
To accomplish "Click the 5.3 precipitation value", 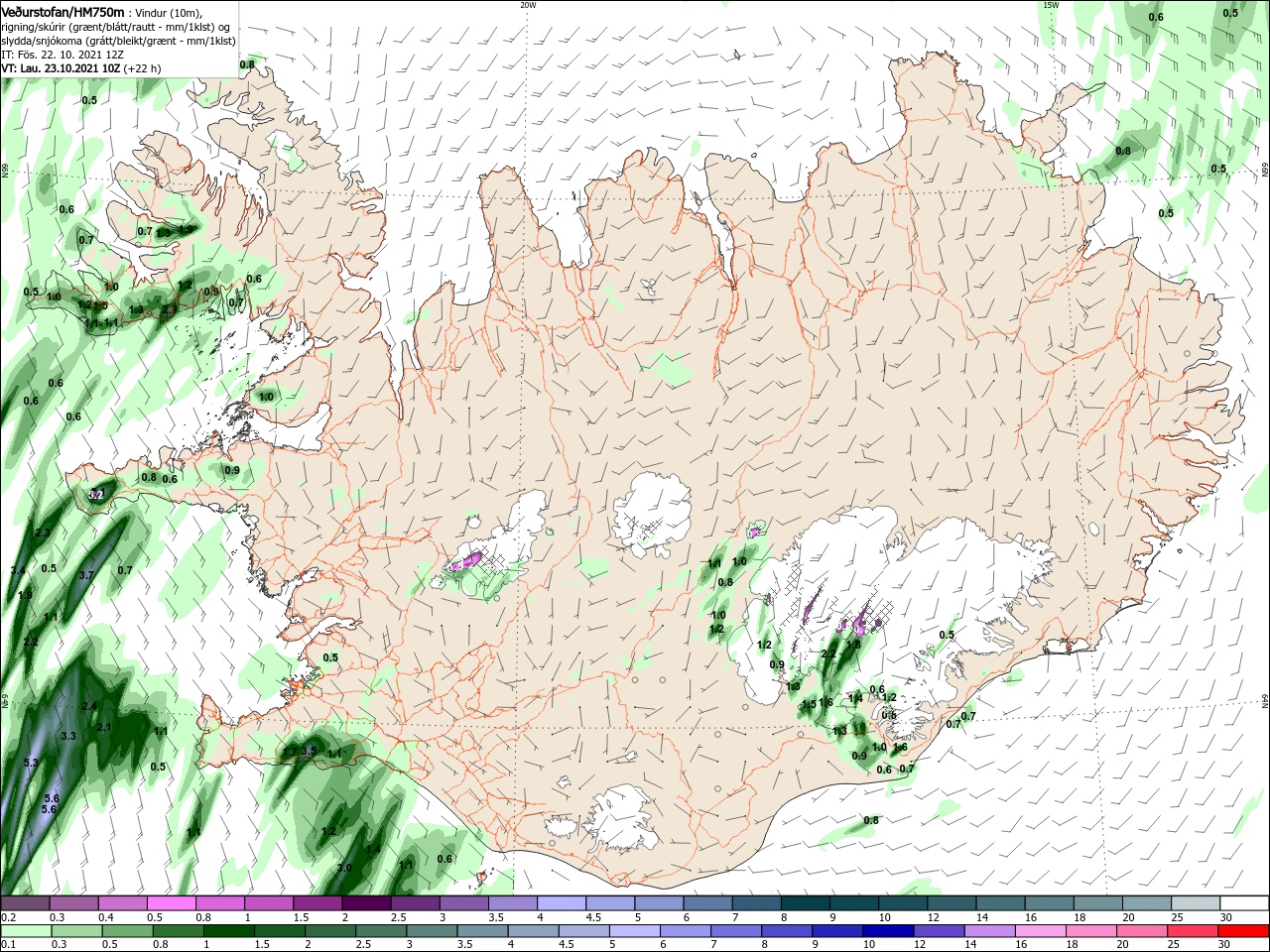I will (x=30, y=762).
